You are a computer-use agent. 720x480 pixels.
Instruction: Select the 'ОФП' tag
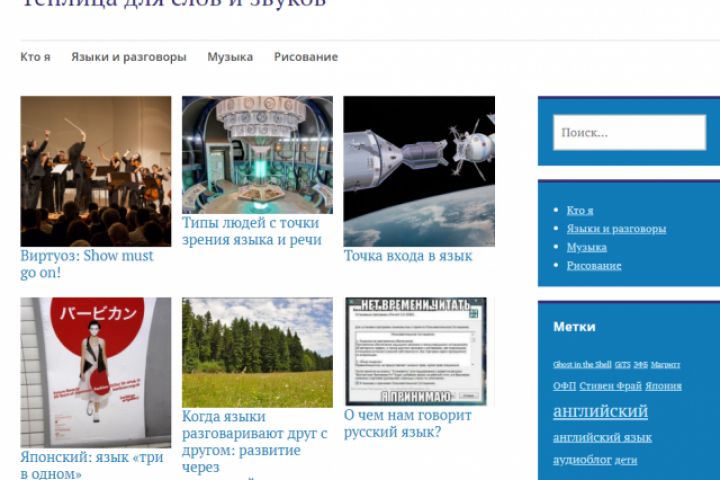tap(564, 386)
